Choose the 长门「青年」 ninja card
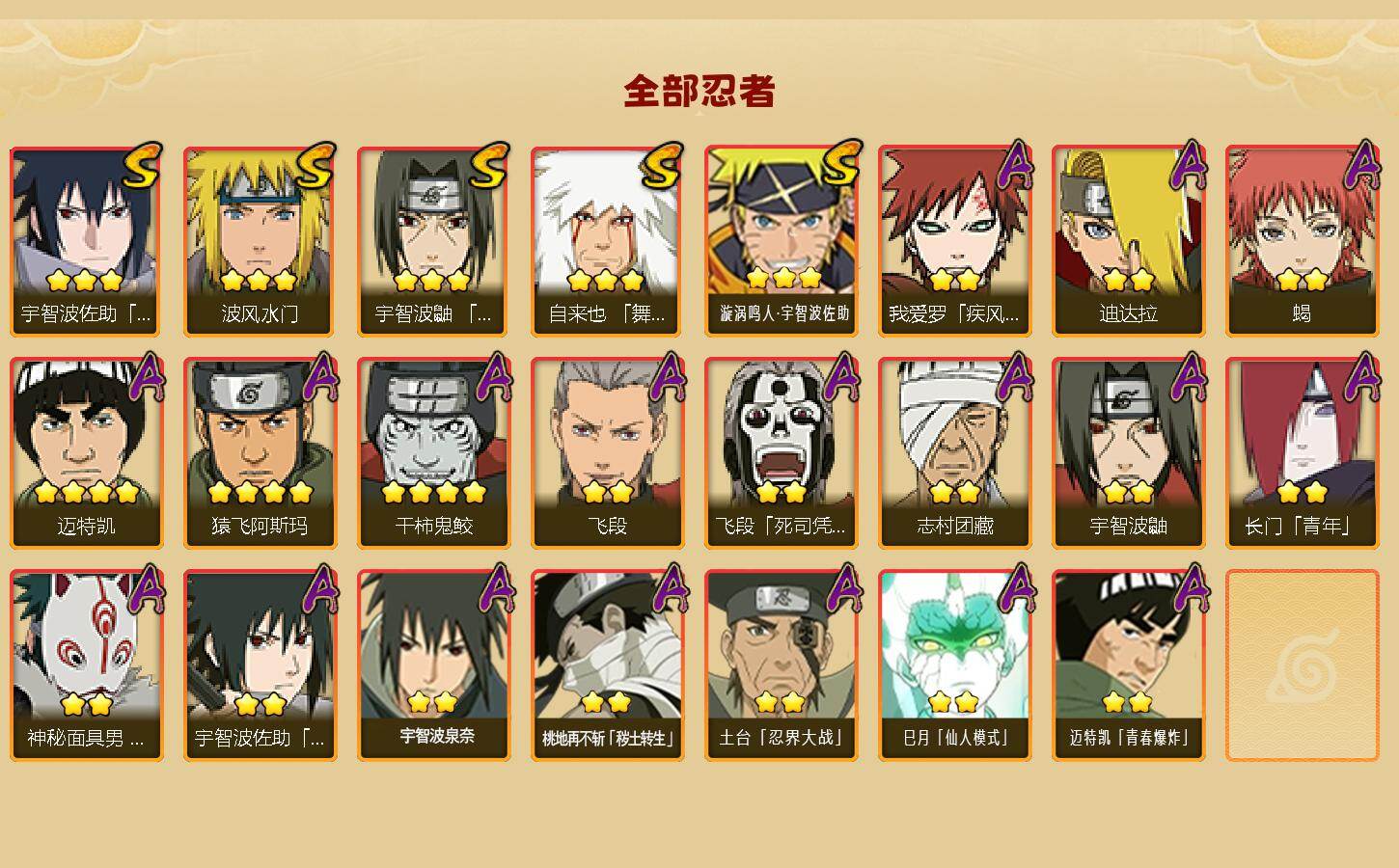The height and width of the screenshot is (868, 1399). pyautogui.click(x=1302, y=453)
